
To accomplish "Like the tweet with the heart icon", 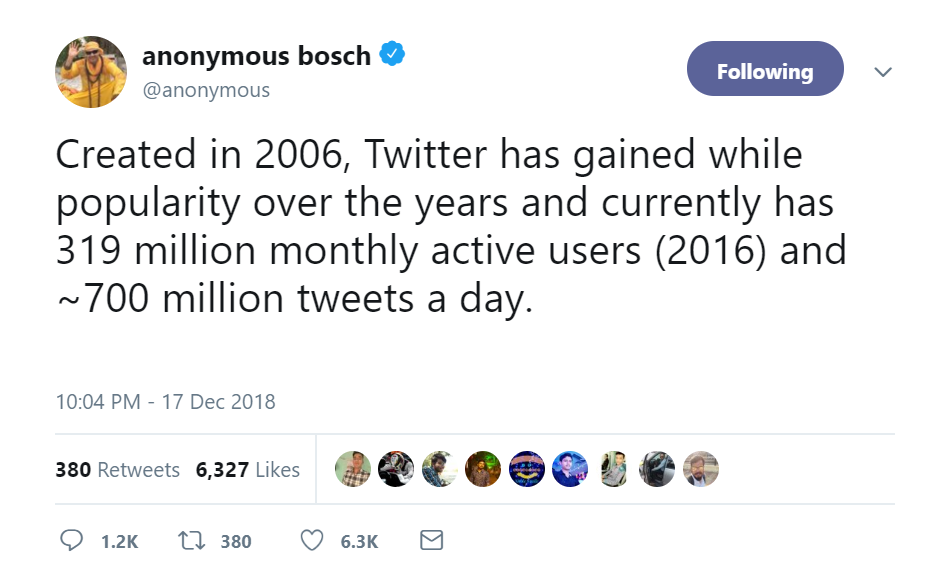I will coord(312,541).
